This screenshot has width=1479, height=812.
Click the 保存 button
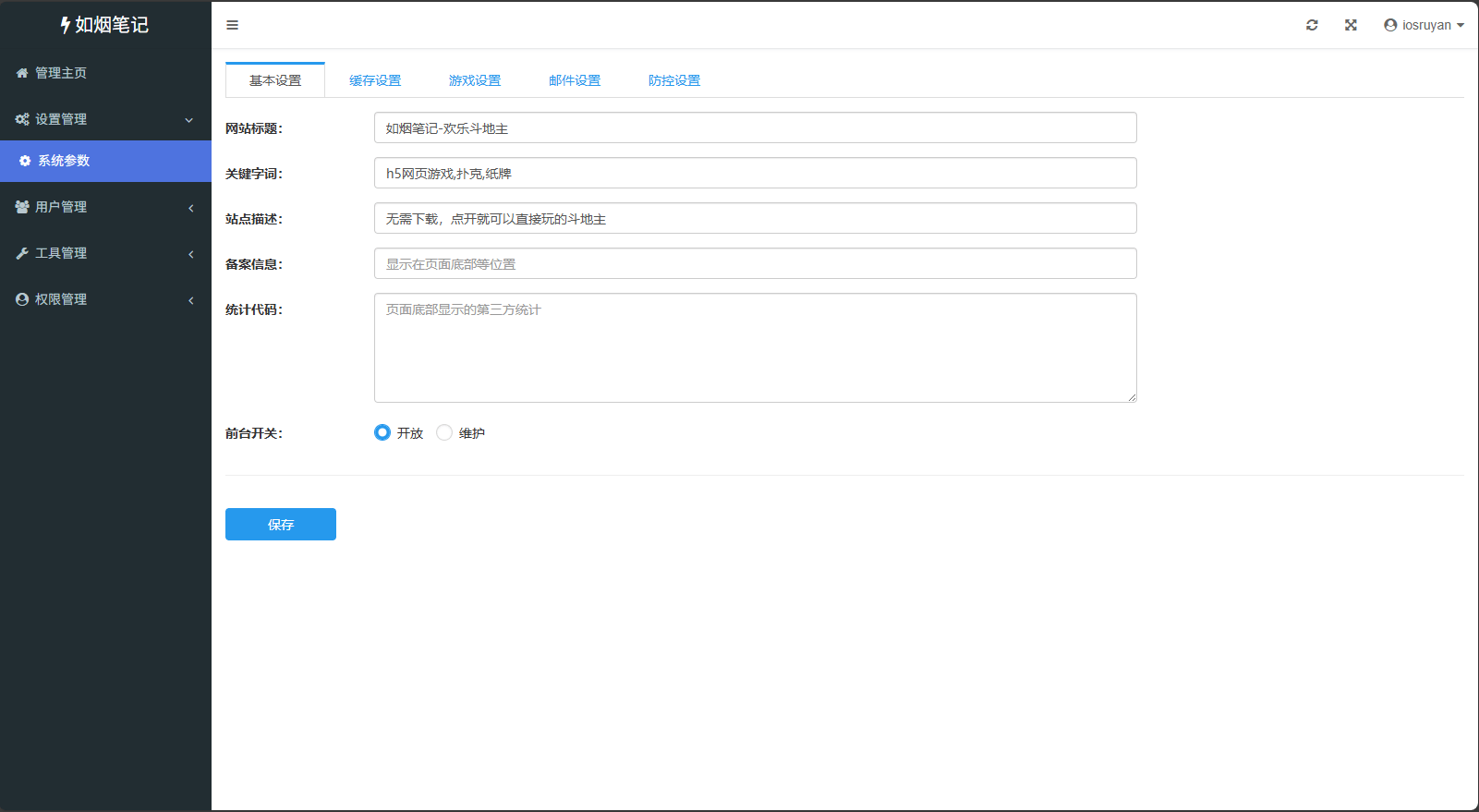pos(281,524)
